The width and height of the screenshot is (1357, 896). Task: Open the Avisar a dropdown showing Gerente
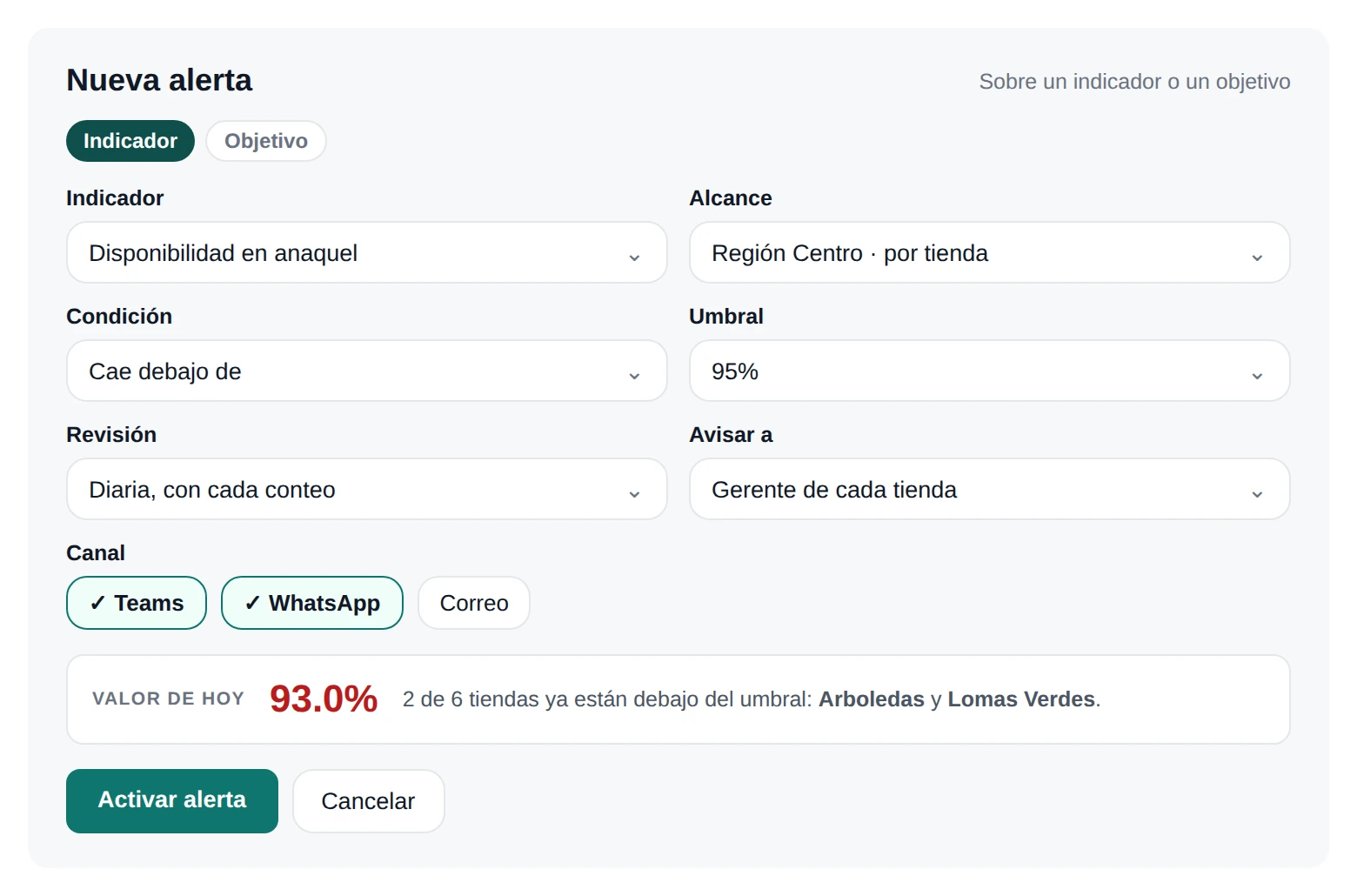tap(990, 489)
